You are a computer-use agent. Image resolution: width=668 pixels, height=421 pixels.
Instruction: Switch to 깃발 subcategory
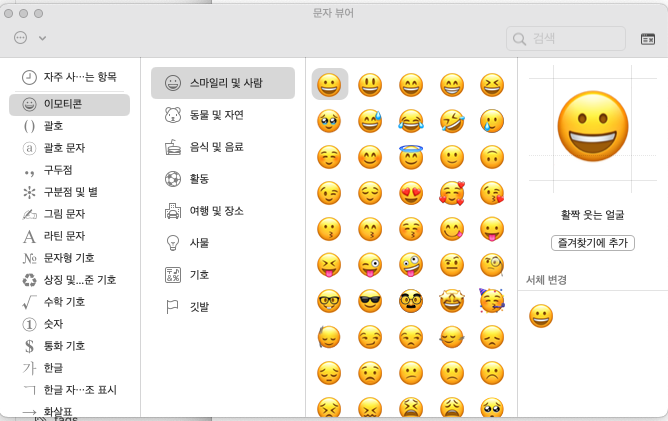223,307
